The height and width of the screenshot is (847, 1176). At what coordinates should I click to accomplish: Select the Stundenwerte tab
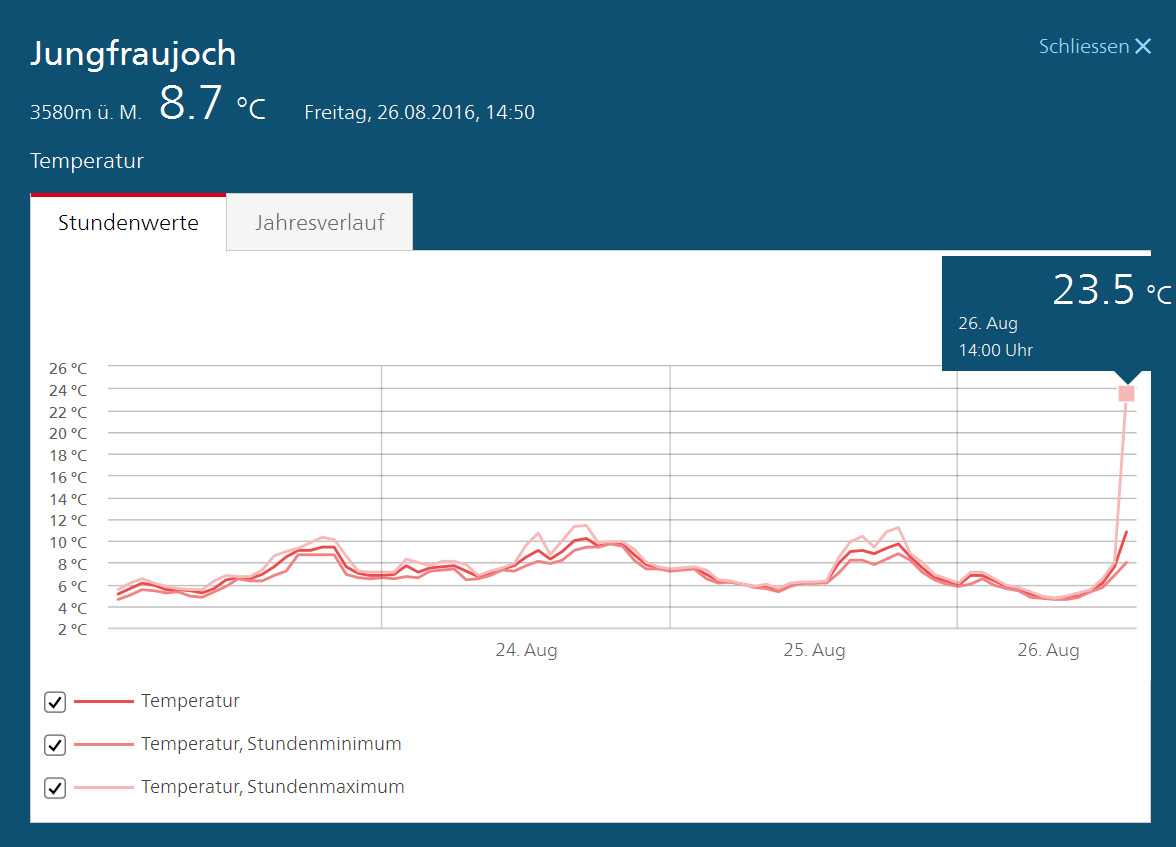point(128,222)
